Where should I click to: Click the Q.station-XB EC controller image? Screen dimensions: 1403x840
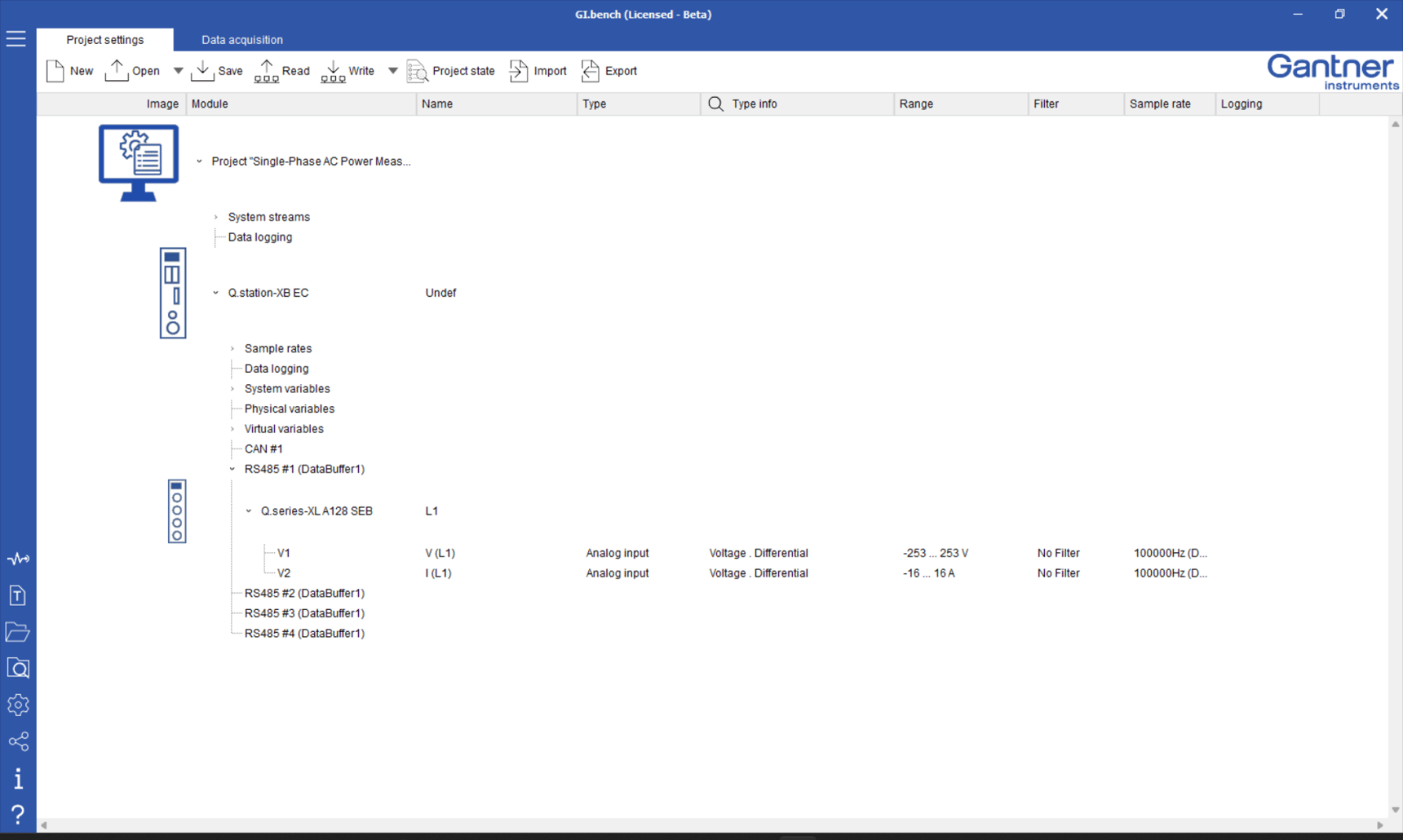(173, 293)
